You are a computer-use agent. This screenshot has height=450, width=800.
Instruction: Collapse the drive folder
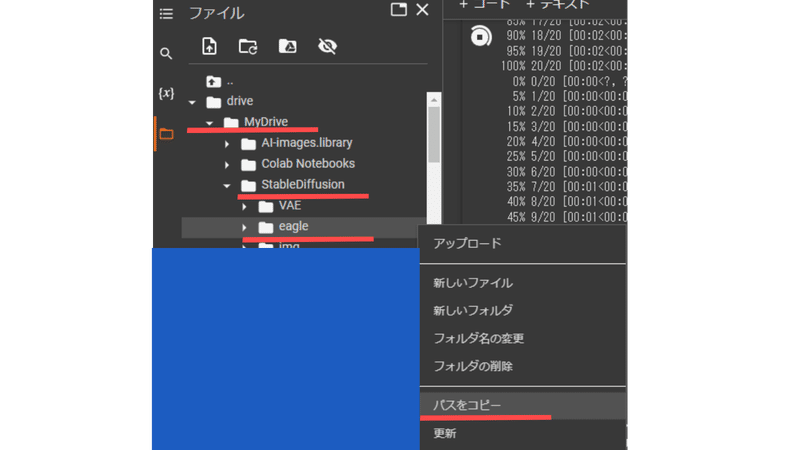[x=192, y=102]
